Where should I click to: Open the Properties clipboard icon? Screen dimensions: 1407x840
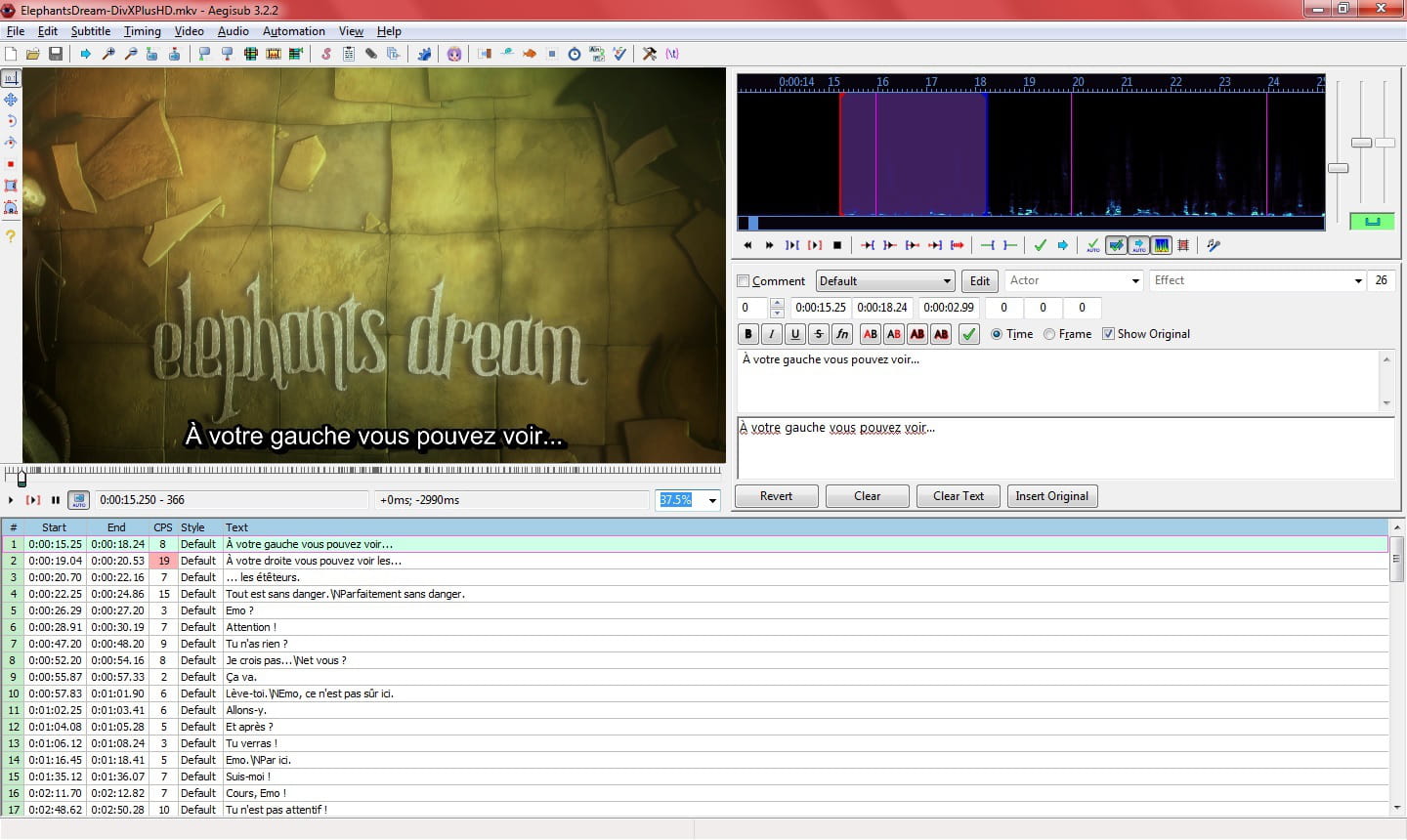tap(349, 54)
